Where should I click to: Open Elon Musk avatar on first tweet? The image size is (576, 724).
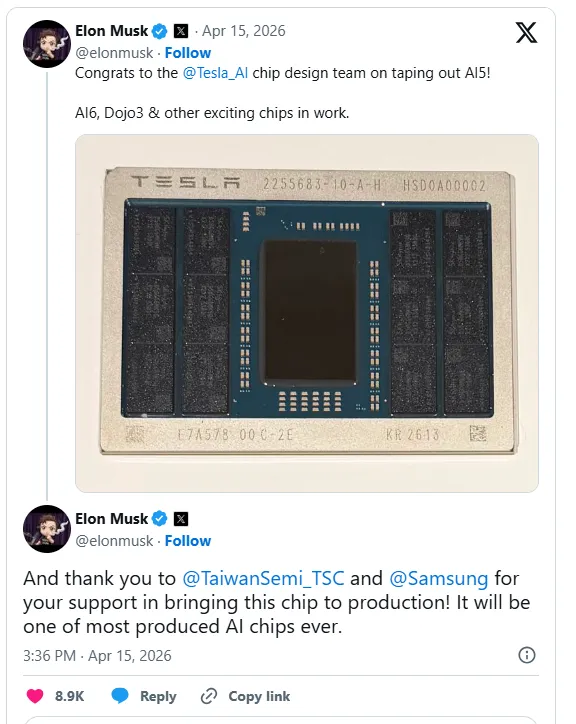47,44
